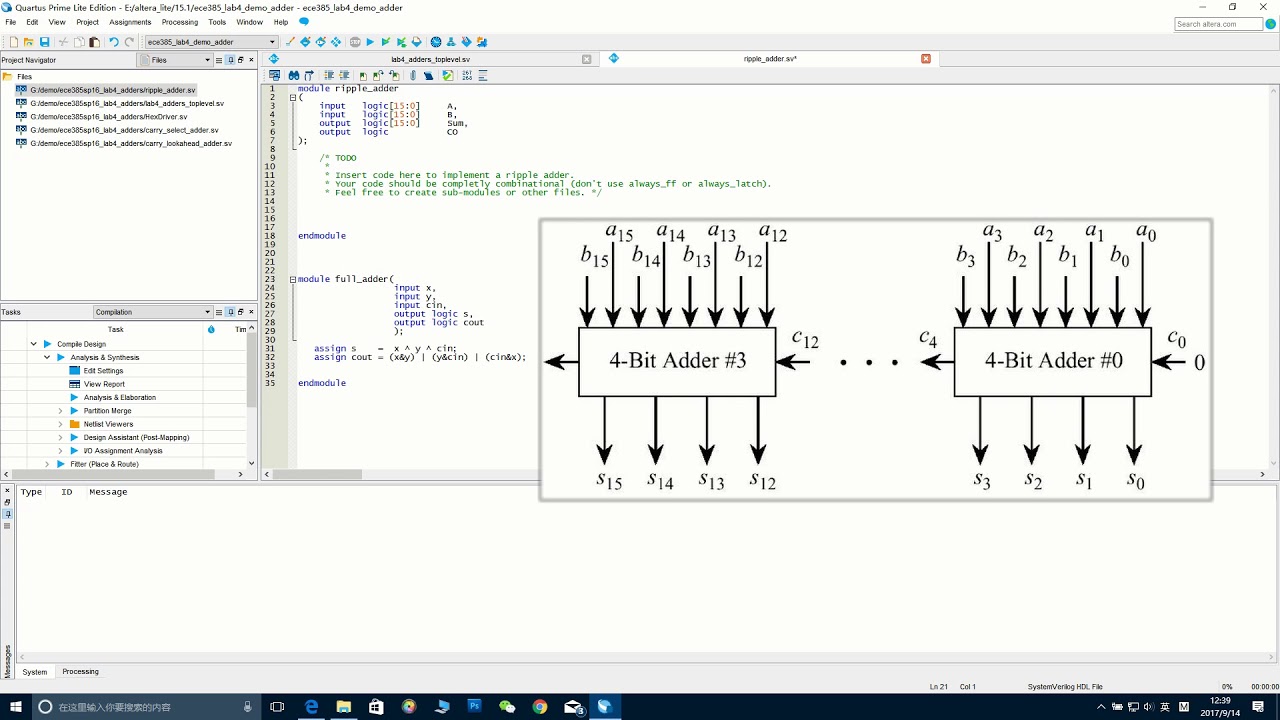Collapse the Analysis & Synthesis task

coord(46,357)
